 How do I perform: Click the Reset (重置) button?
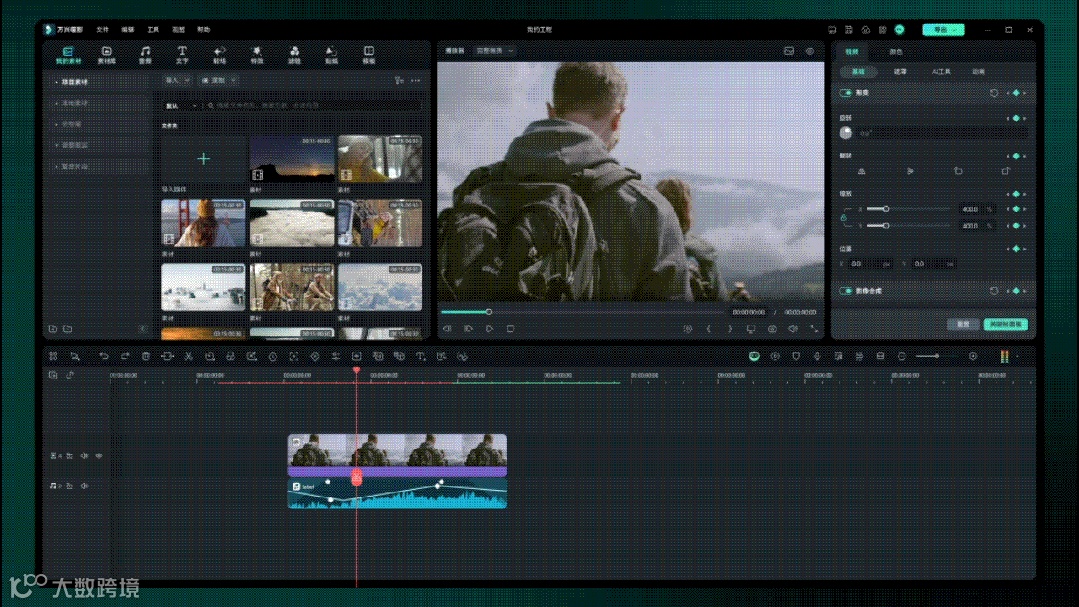962,324
